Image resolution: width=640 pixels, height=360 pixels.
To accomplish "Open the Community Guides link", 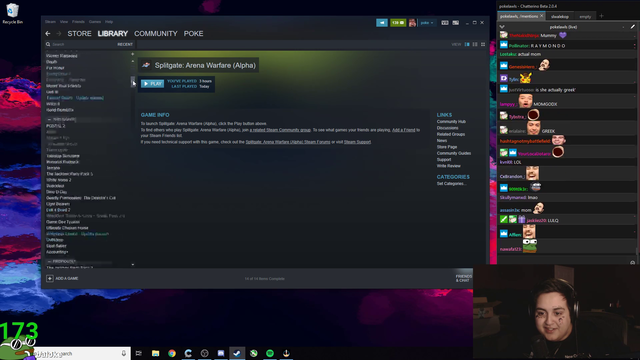I will [454, 153].
